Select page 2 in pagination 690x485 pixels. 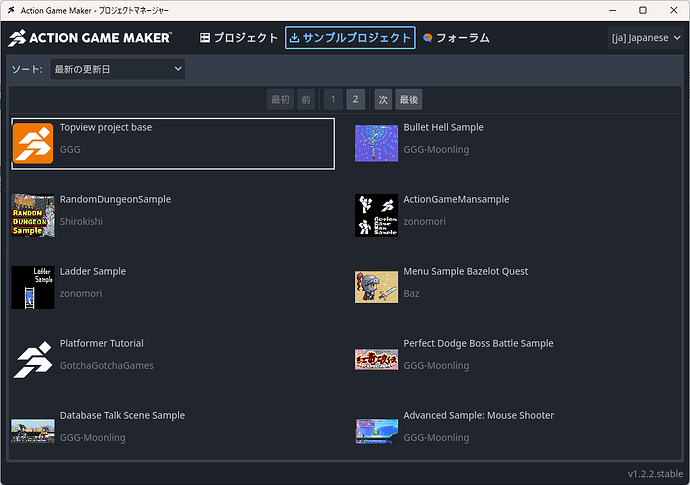coord(356,99)
